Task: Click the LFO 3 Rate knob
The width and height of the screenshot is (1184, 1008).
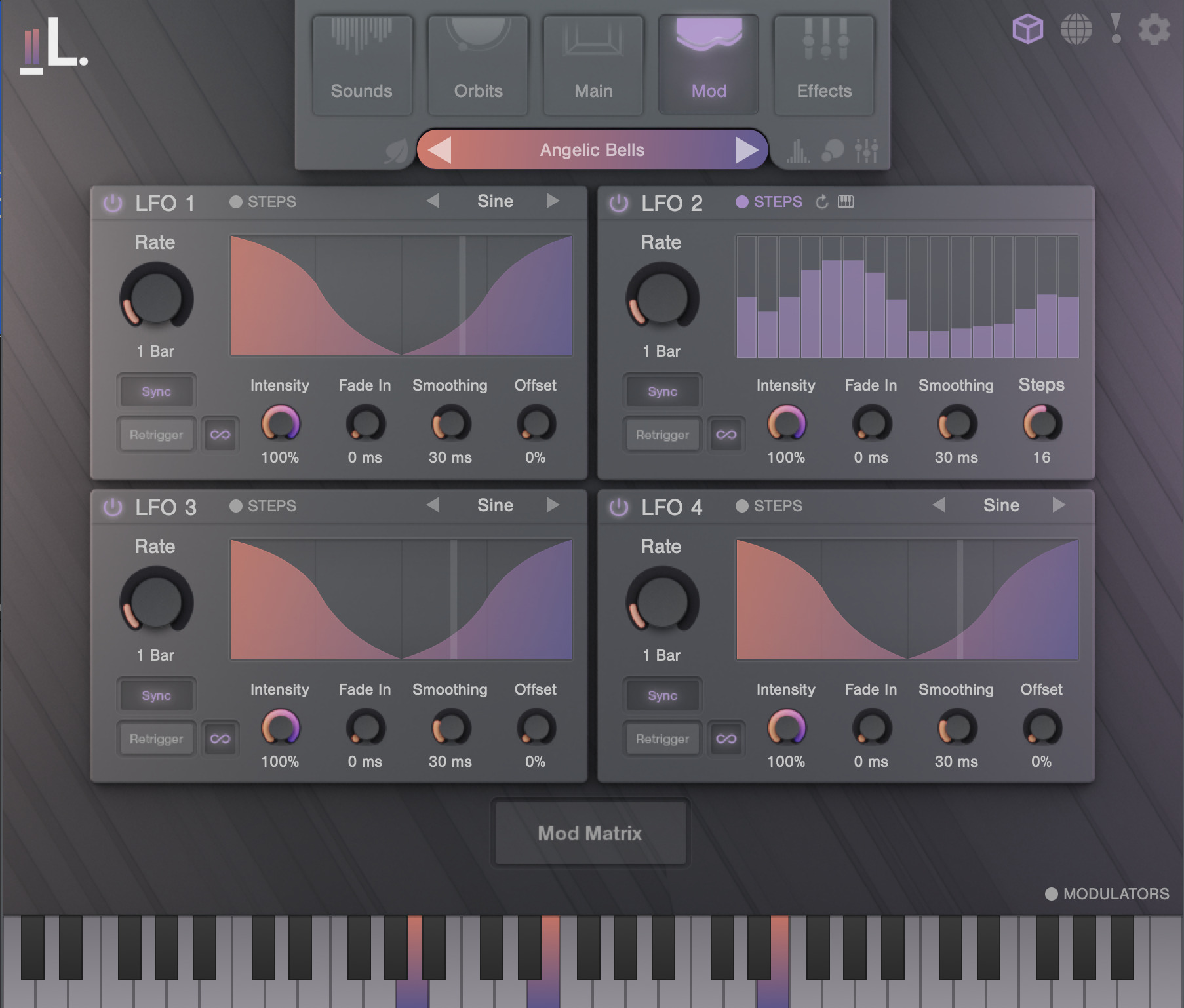Action: click(156, 600)
